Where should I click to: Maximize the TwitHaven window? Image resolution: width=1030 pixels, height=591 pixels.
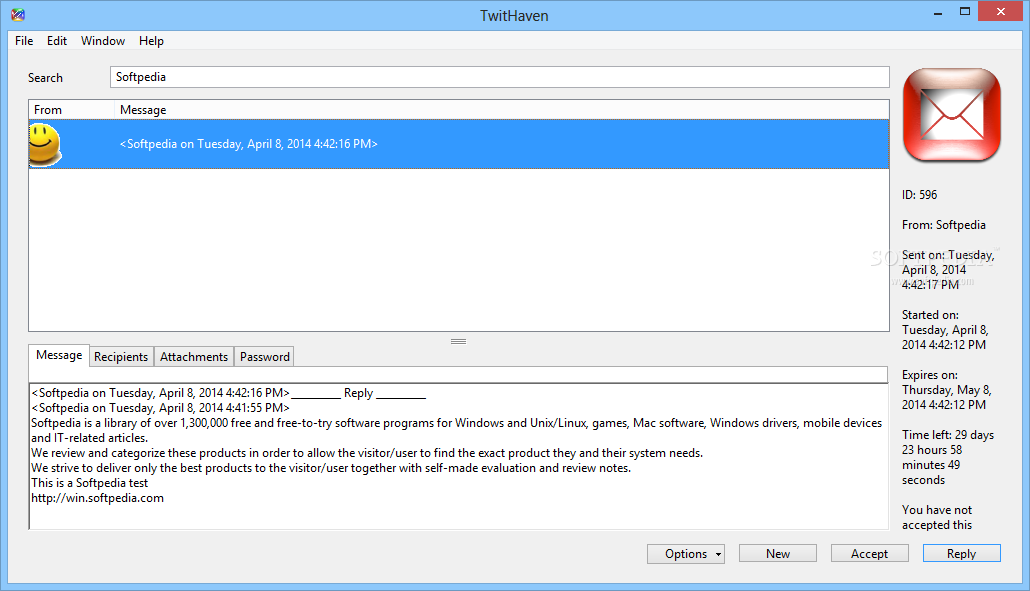pos(964,11)
